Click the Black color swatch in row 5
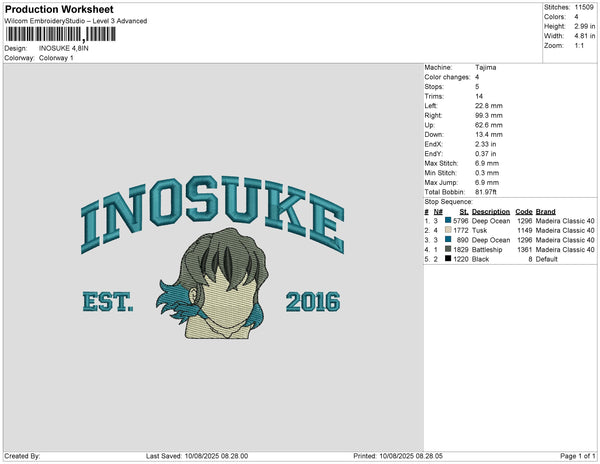Image resolution: width=600 pixels, height=464 pixels. [x=448, y=259]
